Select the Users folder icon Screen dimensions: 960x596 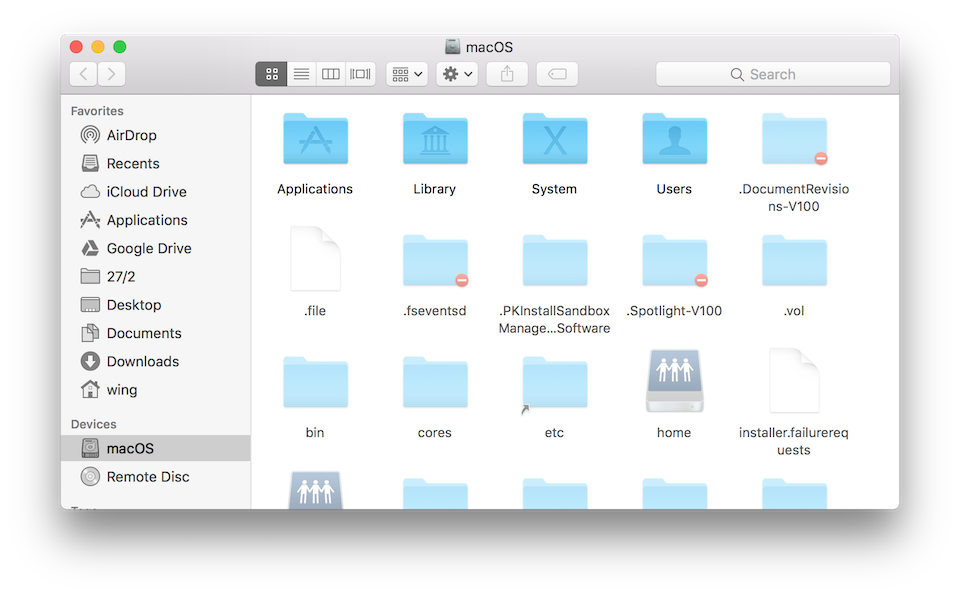[x=675, y=139]
